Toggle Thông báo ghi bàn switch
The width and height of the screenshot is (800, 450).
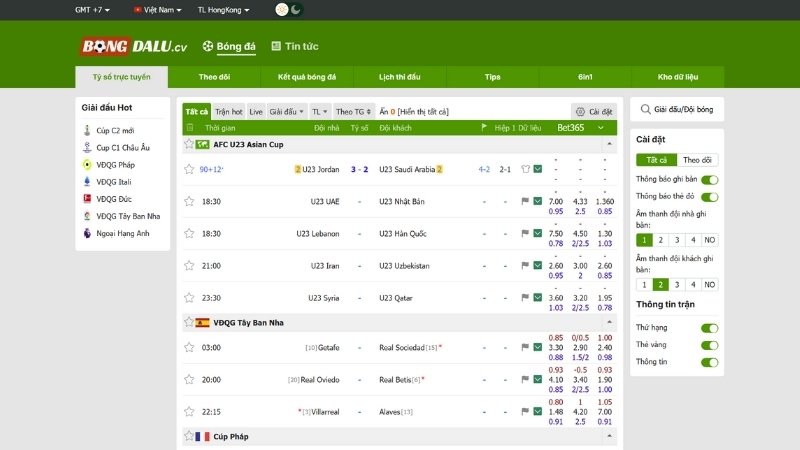(x=709, y=180)
